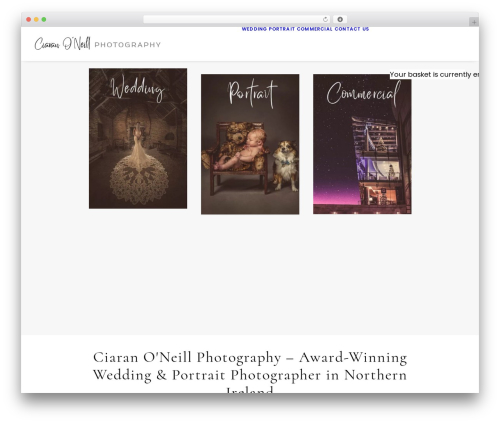Click the Ciaran O'Neill Photography logo
This screenshot has height=423, width=500.
tap(98, 44)
